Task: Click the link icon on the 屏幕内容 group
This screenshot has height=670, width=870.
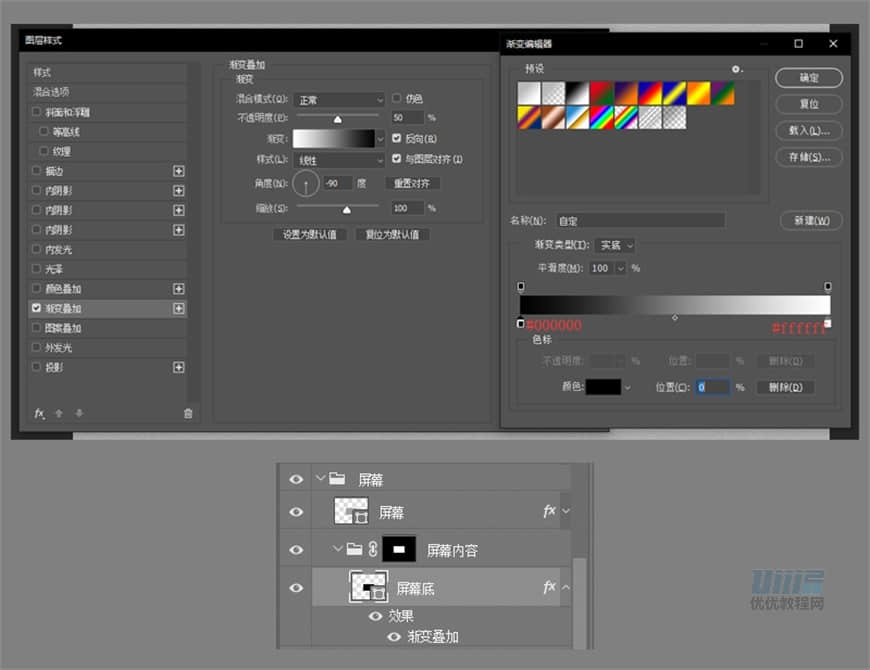Action: 372,549
